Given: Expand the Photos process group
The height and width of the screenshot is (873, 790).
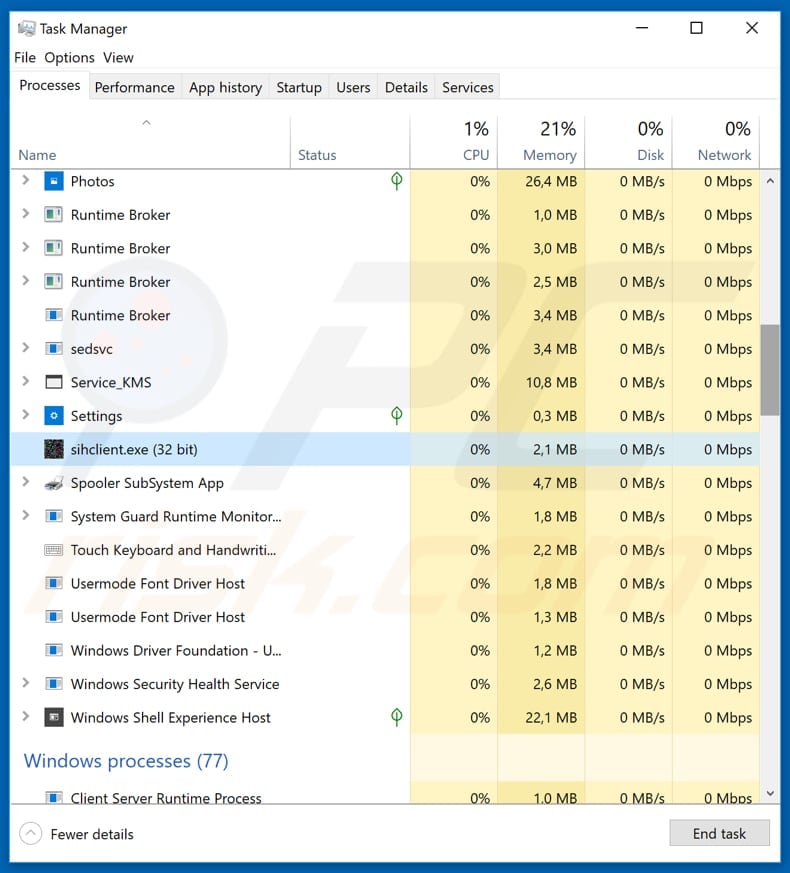Looking at the screenshot, I should (25, 180).
